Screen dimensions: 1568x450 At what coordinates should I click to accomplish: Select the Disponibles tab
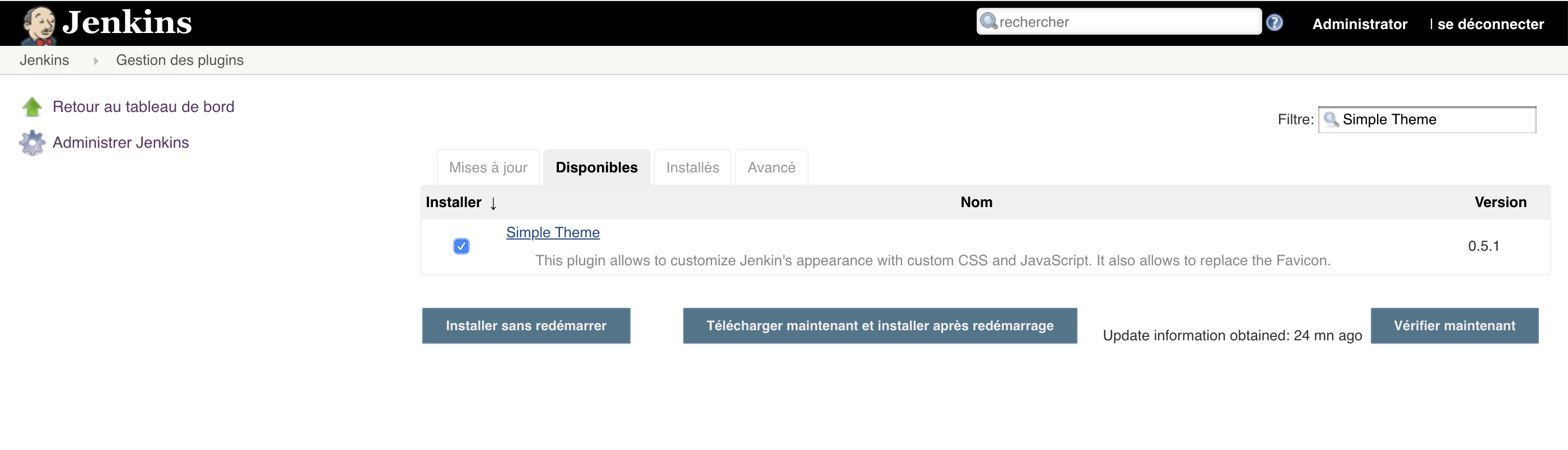coord(596,167)
